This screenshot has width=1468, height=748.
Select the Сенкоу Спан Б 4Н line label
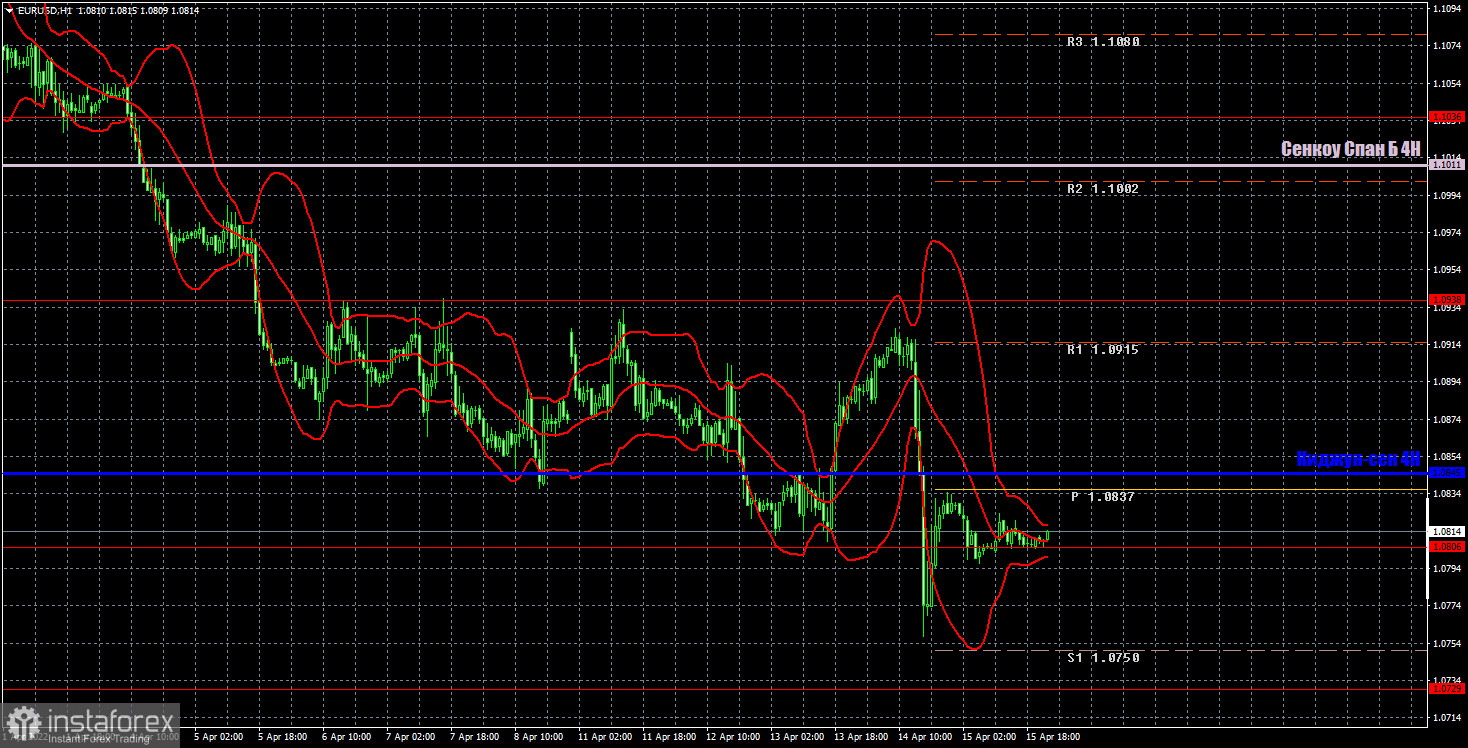(1350, 149)
